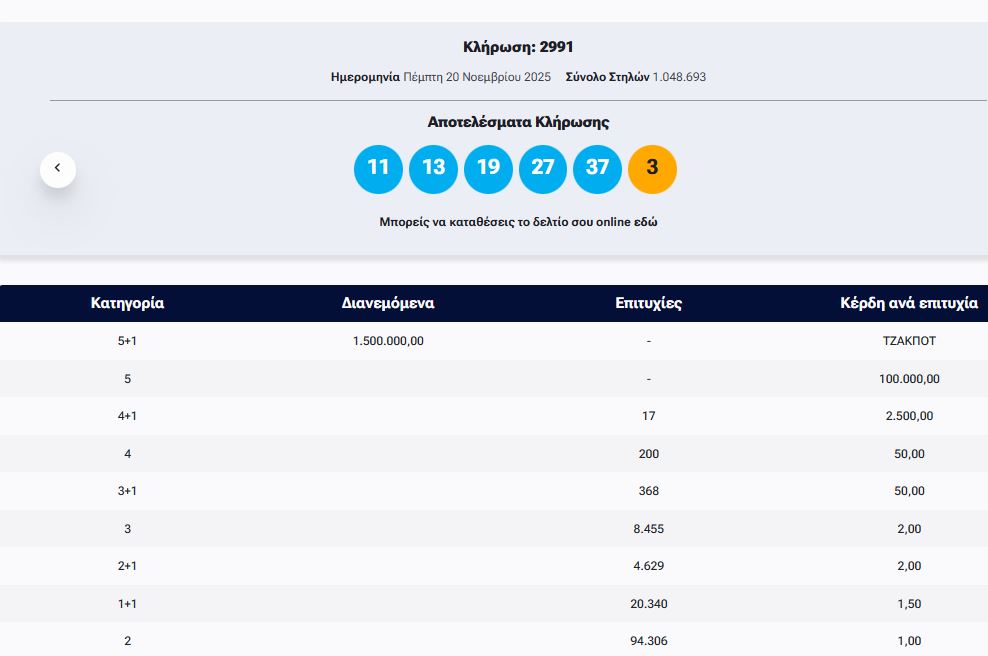Click the 'Κέρδη ανά επιτυχία' column header
This screenshot has height=656, width=988.
pyautogui.click(x=908, y=303)
